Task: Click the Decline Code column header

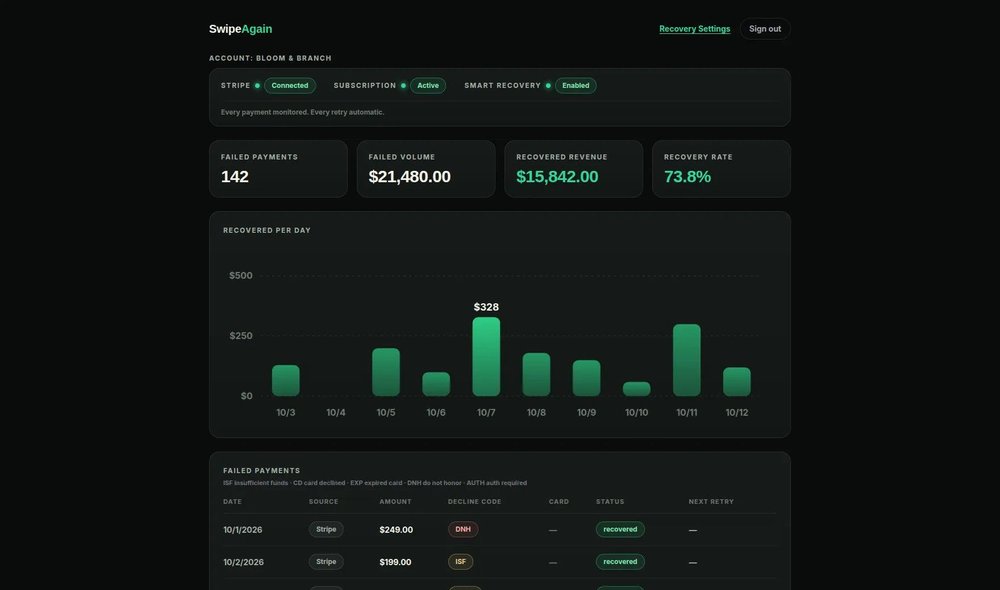Action: pos(474,502)
